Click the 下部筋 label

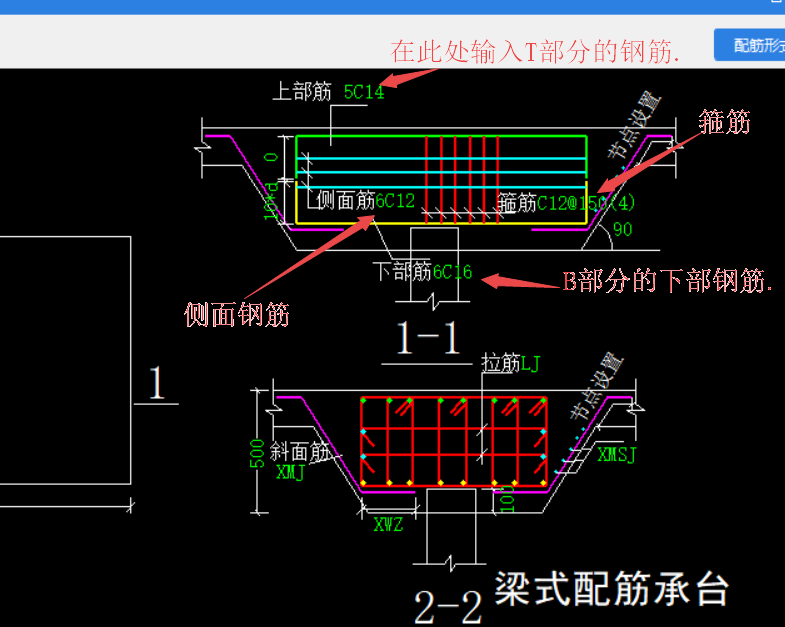pyautogui.click(x=403, y=271)
